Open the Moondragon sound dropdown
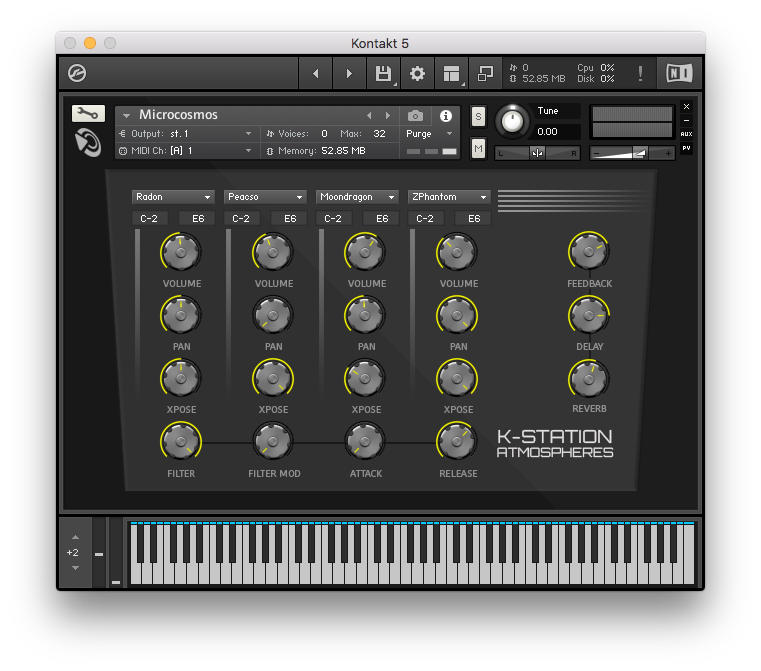The height and width of the screenshot is (671, 761). (357, 197)
